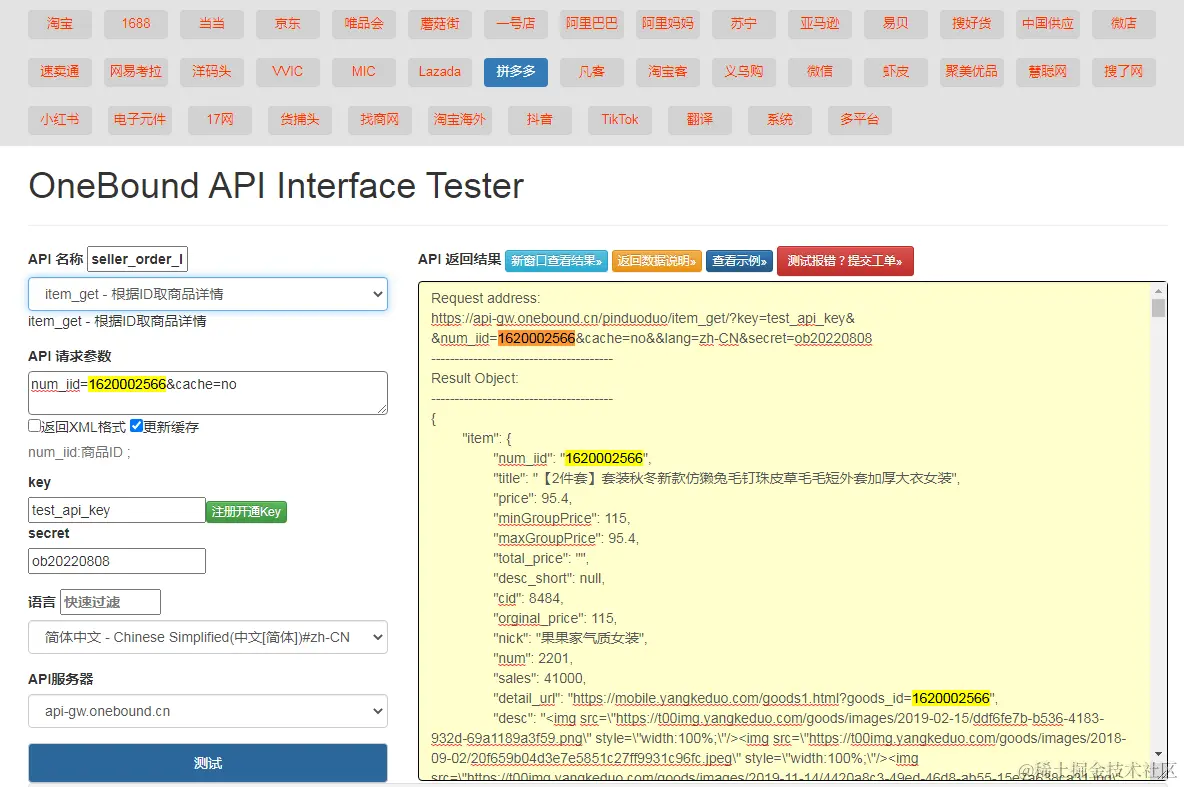Open the 聚美优品 platform tab
Viewport: 1184px width, 787px height.
(x=972, y=72)
